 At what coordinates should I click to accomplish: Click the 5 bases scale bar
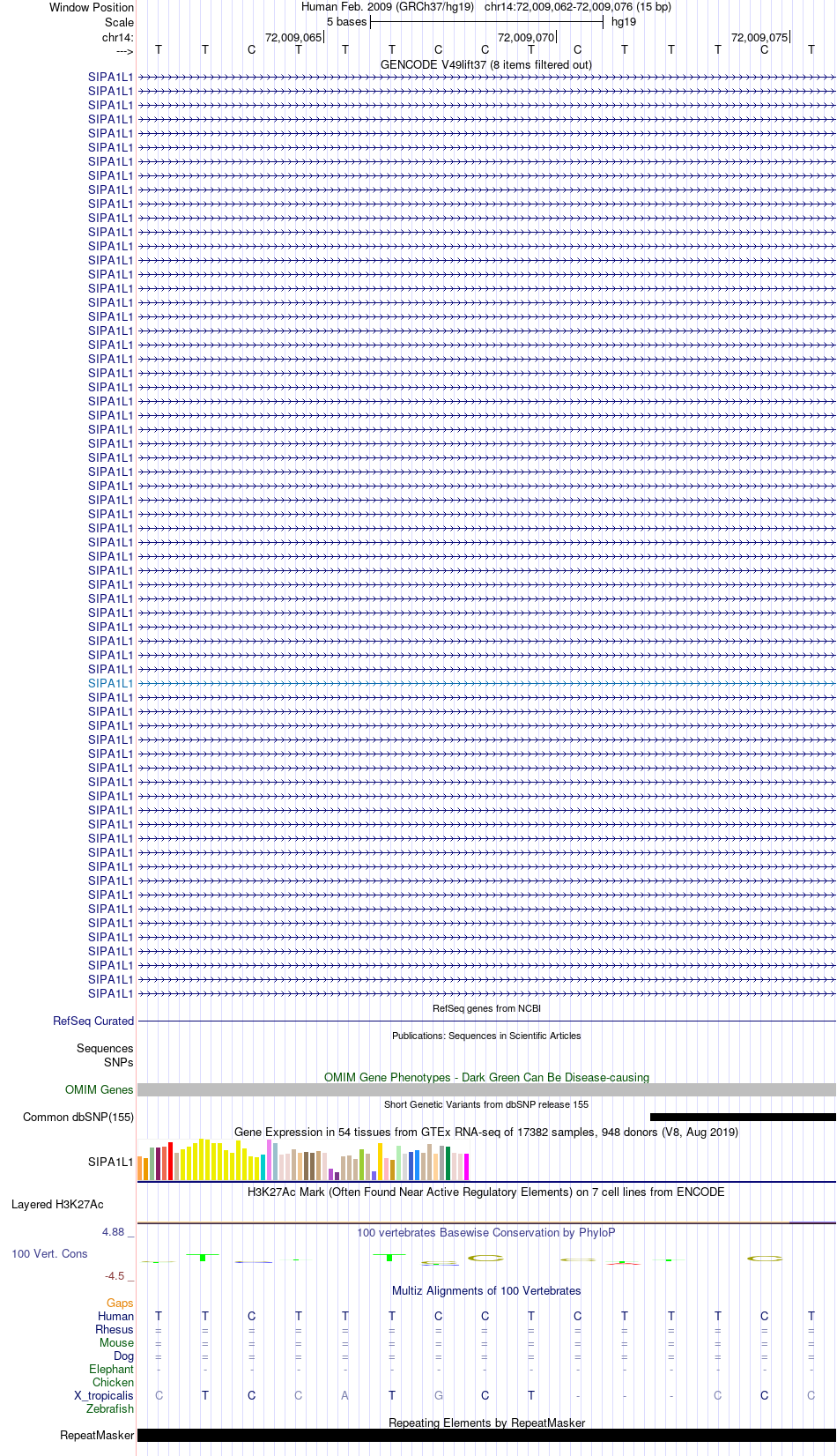[486, 22]
